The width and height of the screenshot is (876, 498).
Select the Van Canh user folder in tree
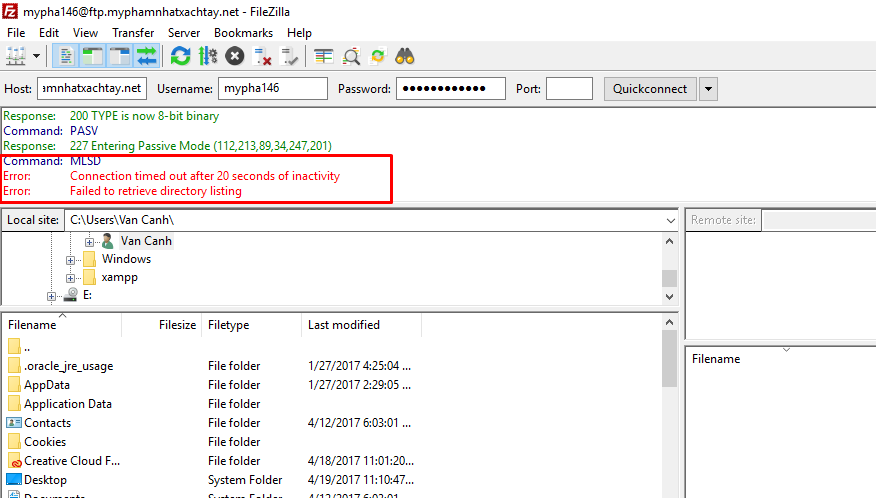(146, 241)
